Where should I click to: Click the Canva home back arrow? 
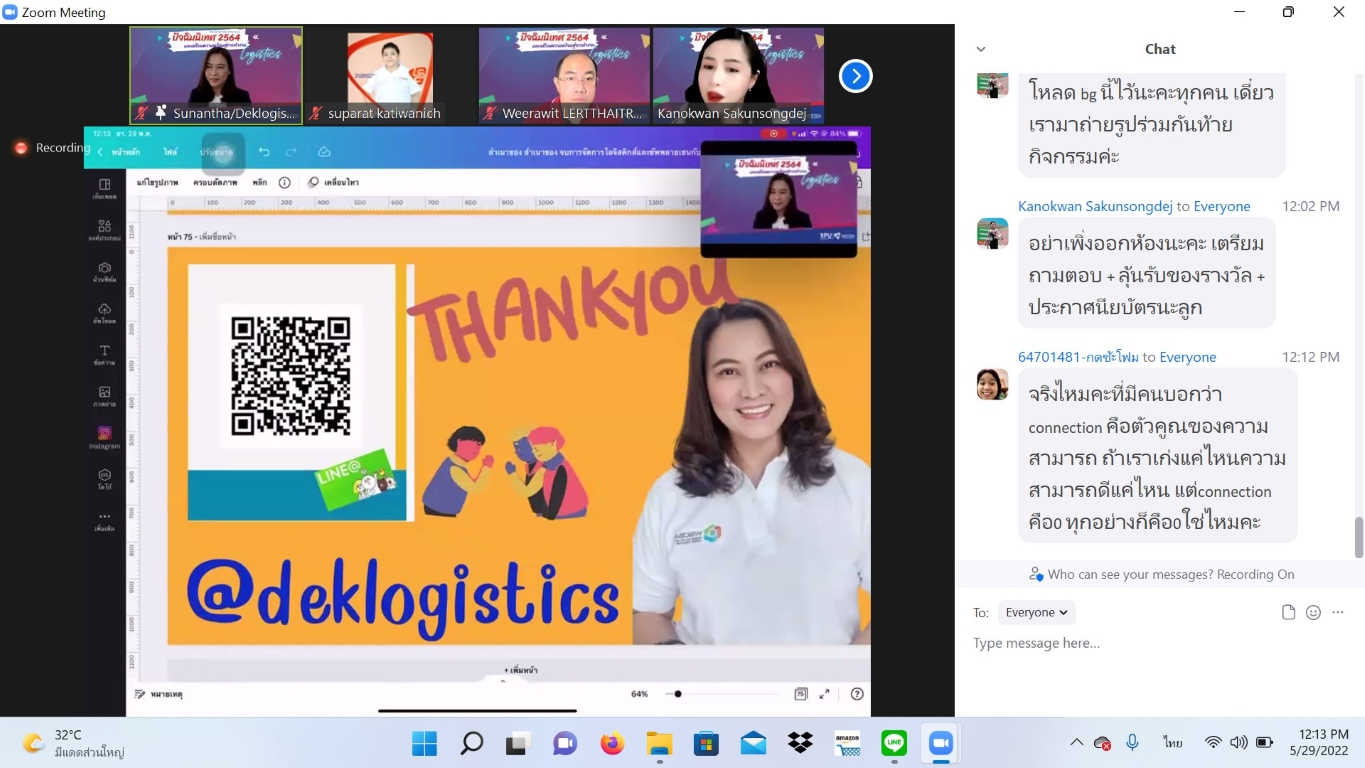tap(100, 152)
